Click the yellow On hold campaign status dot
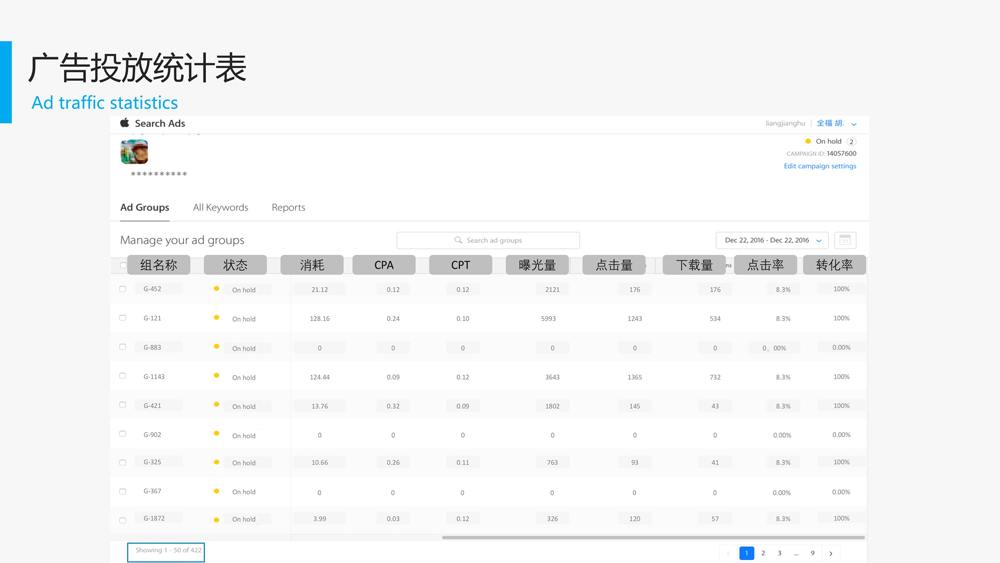Viewport: 1000px width, 563px height. (808, 141)
